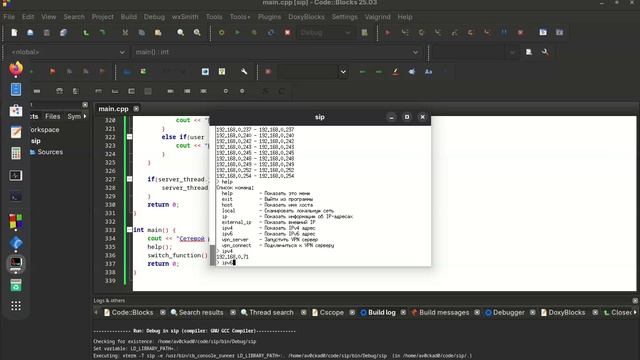640x360 pixels.
Task: Undo the last edit
Action: tap(86, 33)
